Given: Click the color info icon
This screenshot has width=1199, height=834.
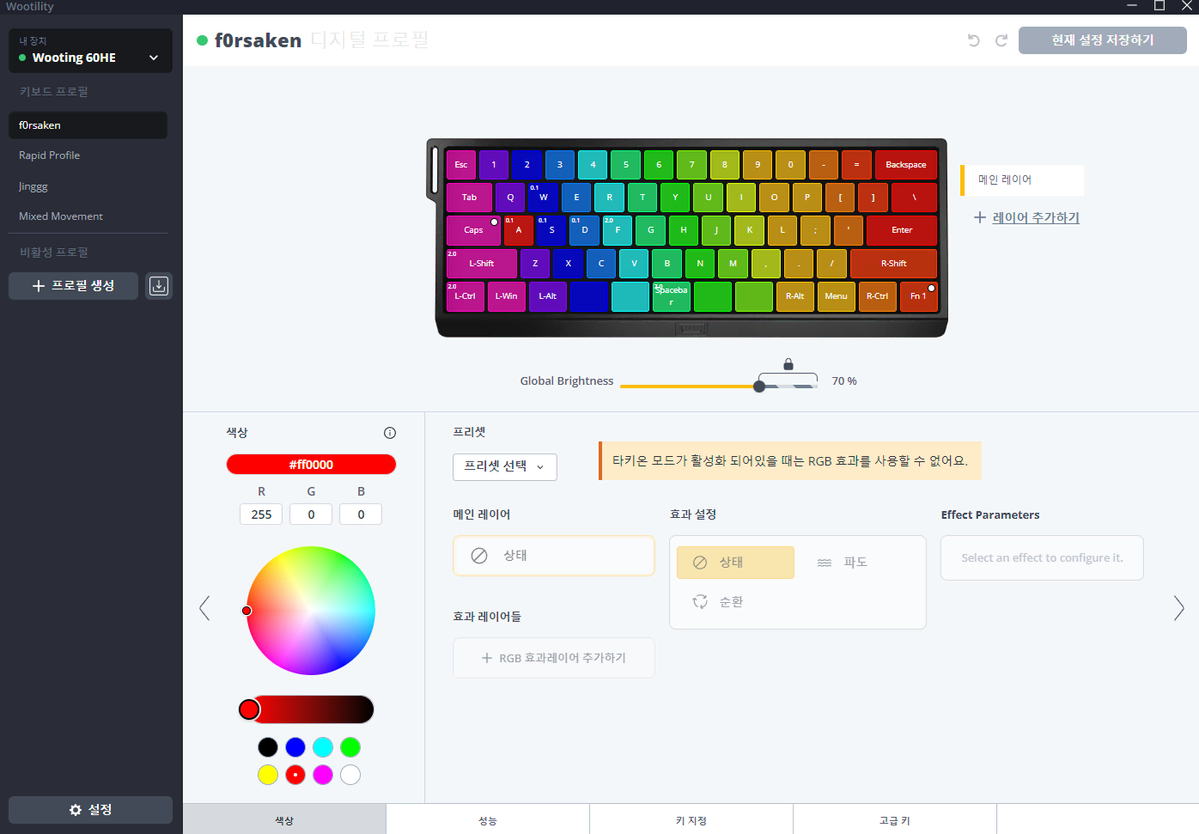Looking at the screenshot, I should [390, 433].
